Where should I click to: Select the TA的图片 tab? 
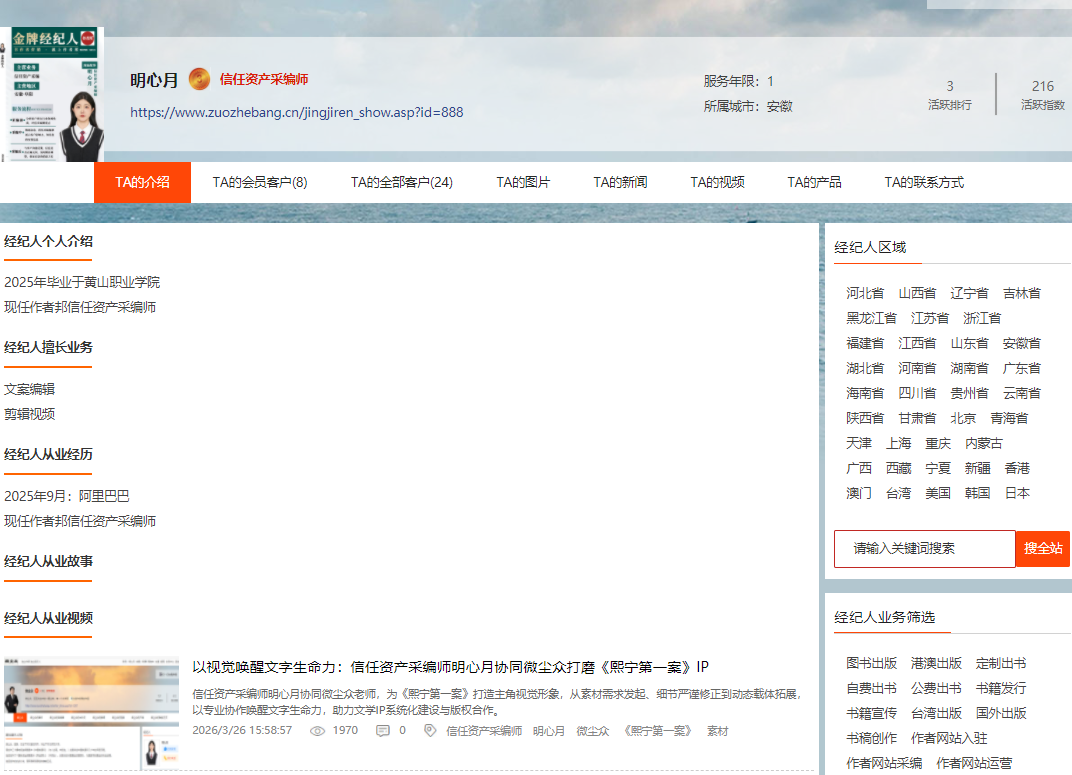523,182
